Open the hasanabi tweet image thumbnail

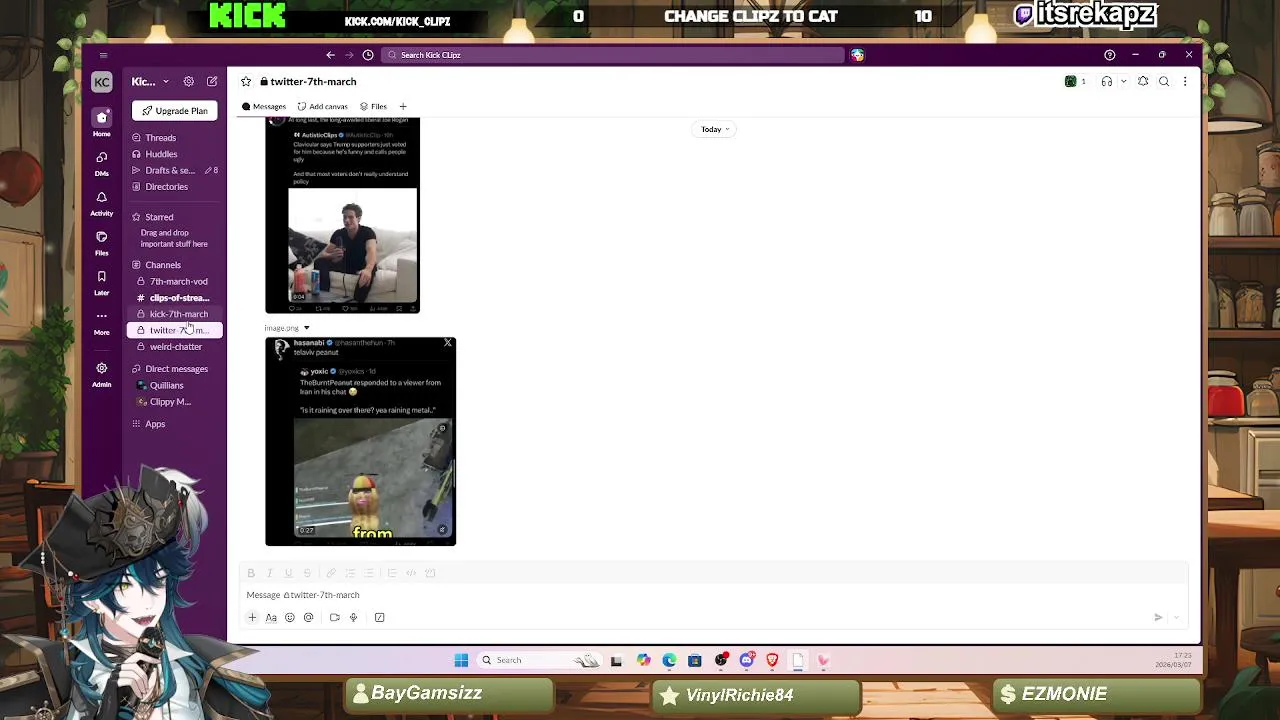(x=360, y=441)
